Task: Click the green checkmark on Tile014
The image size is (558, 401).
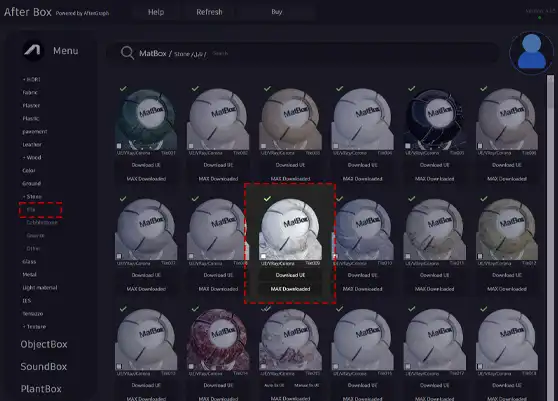Action: coord(195,309)
